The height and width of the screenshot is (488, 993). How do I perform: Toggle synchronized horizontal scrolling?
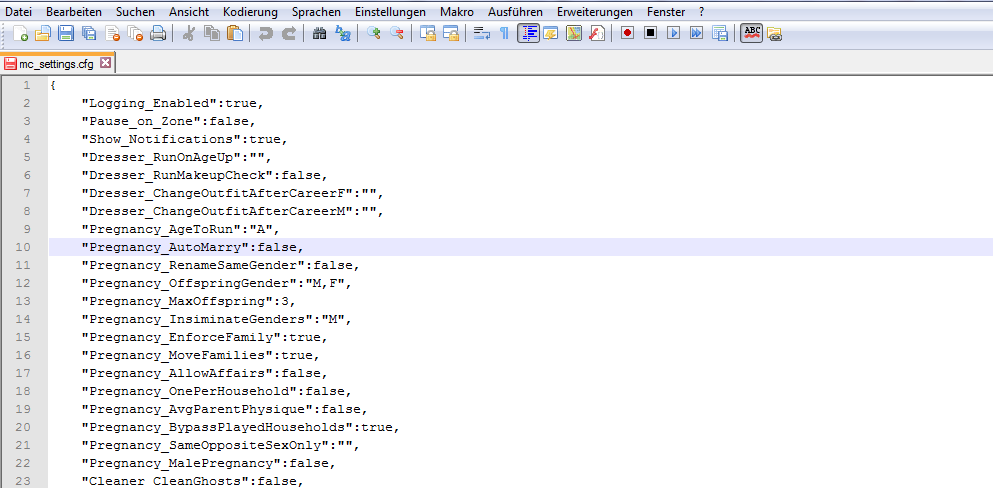[x=451, y=34]
